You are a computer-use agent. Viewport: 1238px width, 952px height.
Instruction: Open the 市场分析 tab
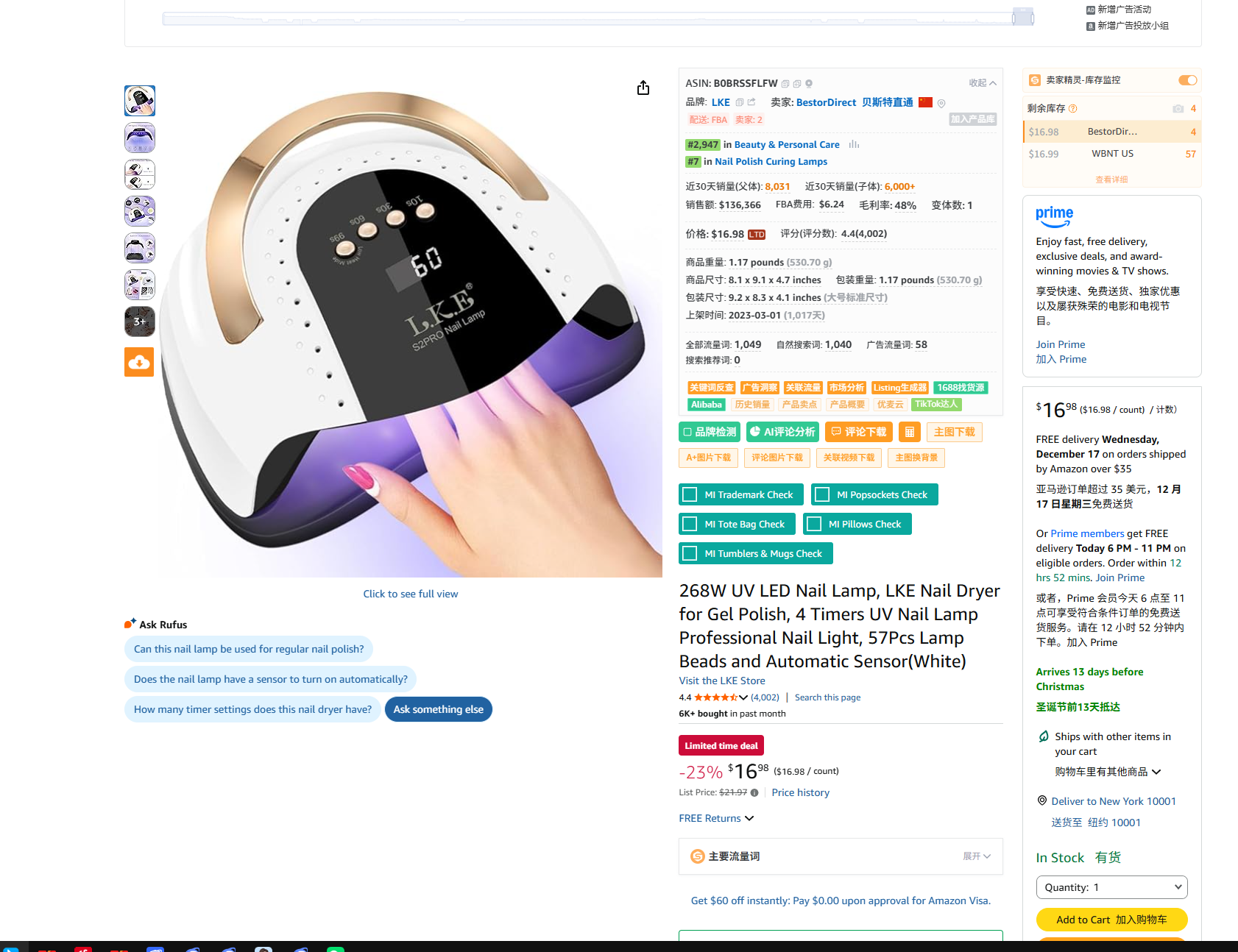pyautogui.click(x=846, y=388)
